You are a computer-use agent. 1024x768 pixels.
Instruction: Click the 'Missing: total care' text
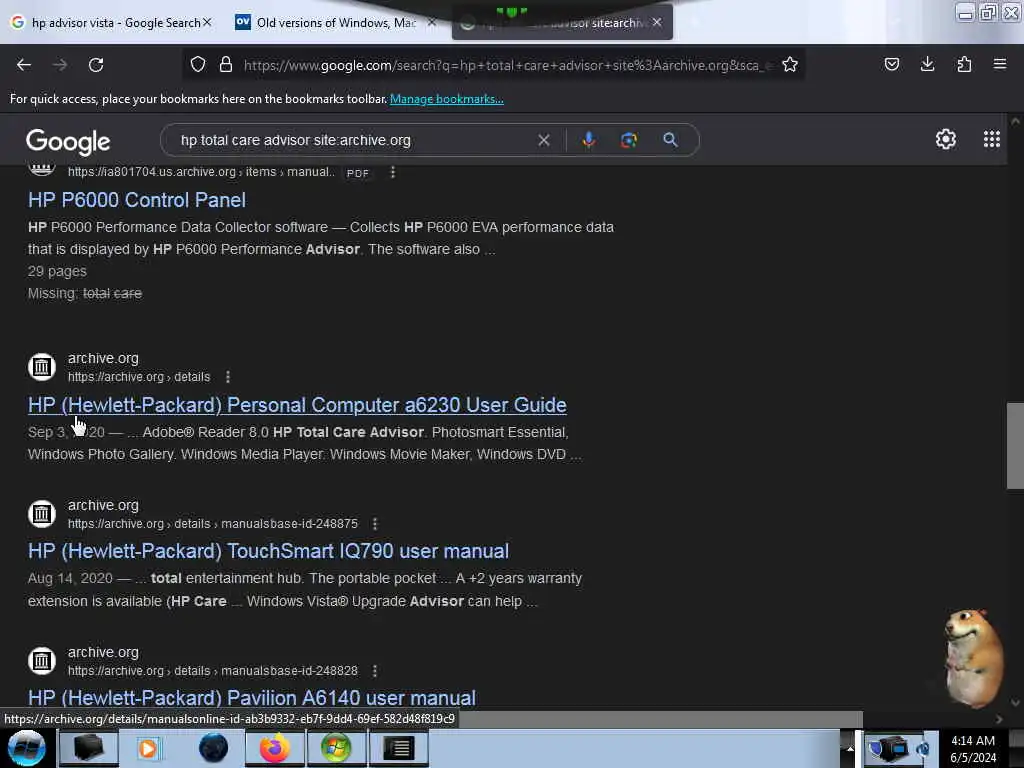[85, 293]
